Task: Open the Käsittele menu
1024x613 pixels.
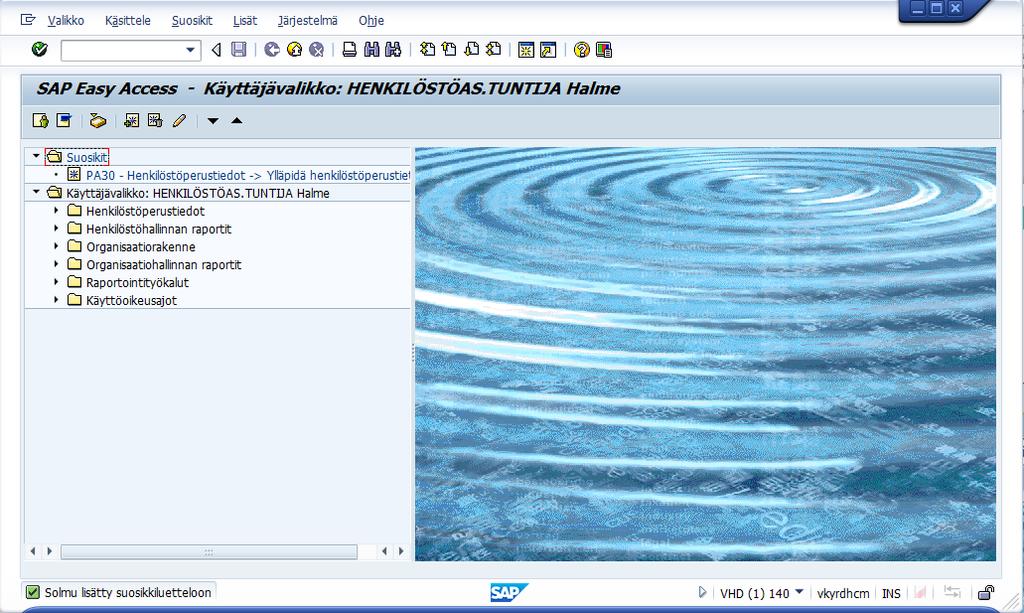Action: coord(128,20)
